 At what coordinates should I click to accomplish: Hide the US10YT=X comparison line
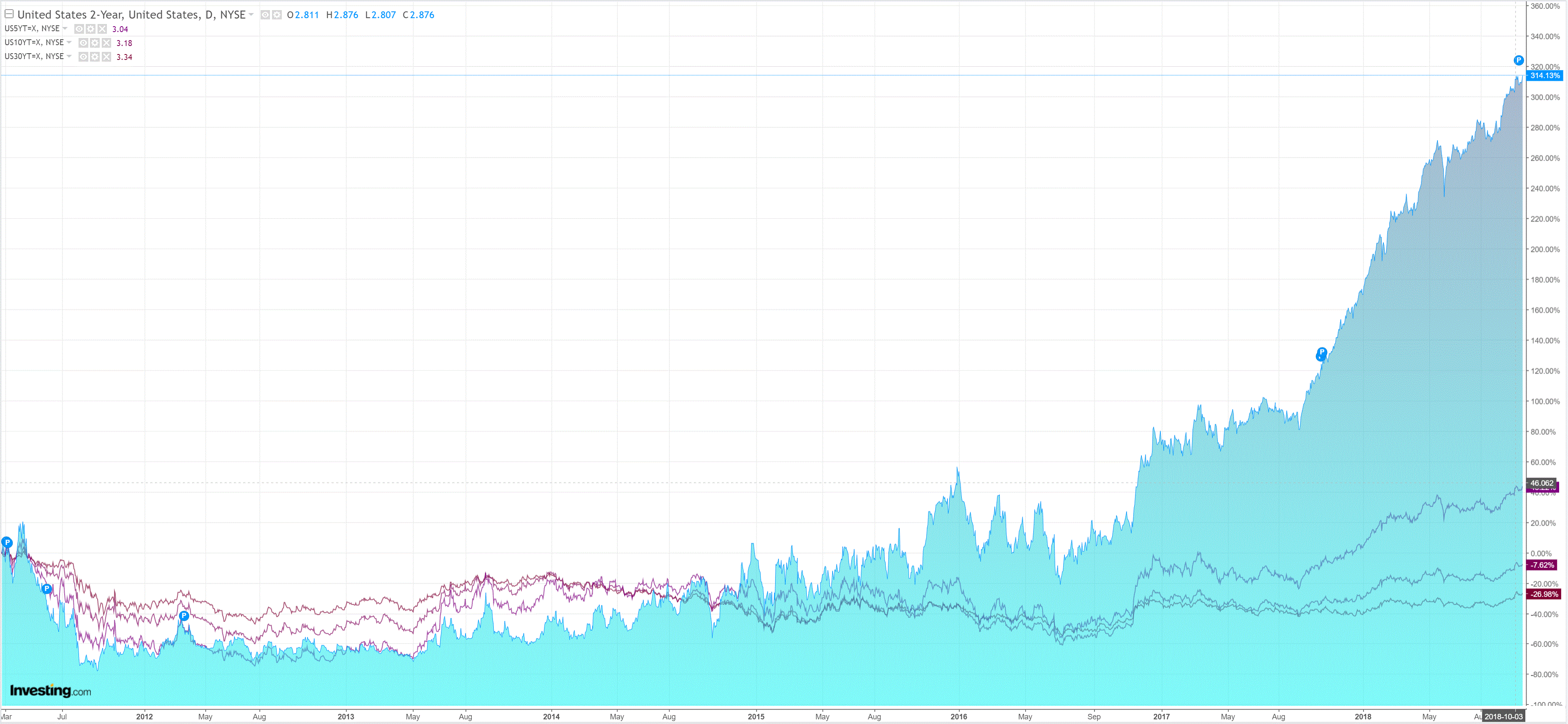coord(83,43)
